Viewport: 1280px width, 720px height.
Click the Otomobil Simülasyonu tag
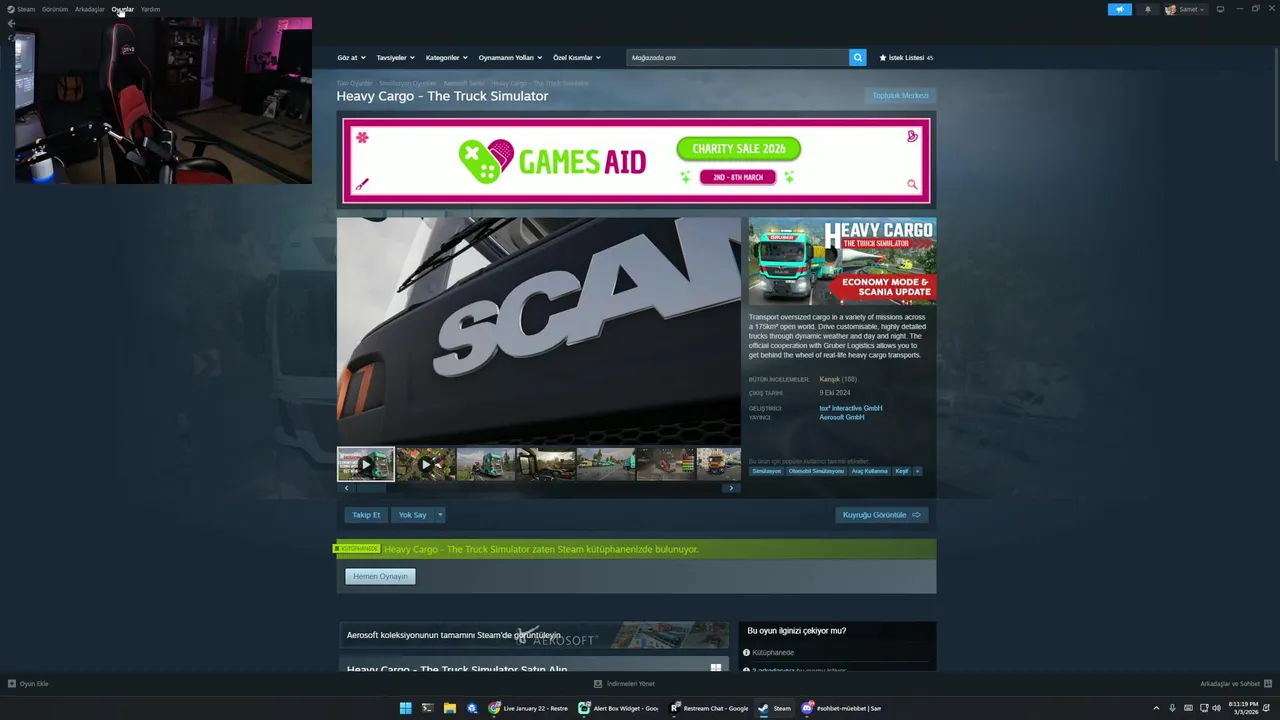816,471
